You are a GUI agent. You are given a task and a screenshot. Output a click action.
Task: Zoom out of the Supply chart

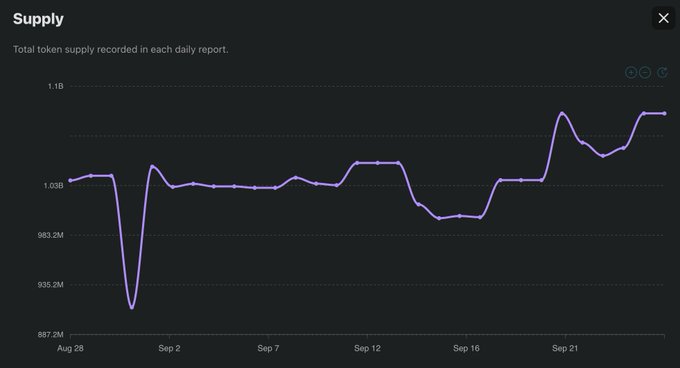645,72
